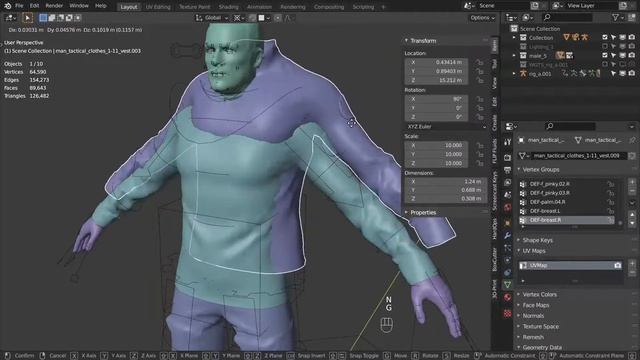This screenshot has width=640, height=360.
Task: Select the DEF-breast.L vertex group
Action: (567, 211)
